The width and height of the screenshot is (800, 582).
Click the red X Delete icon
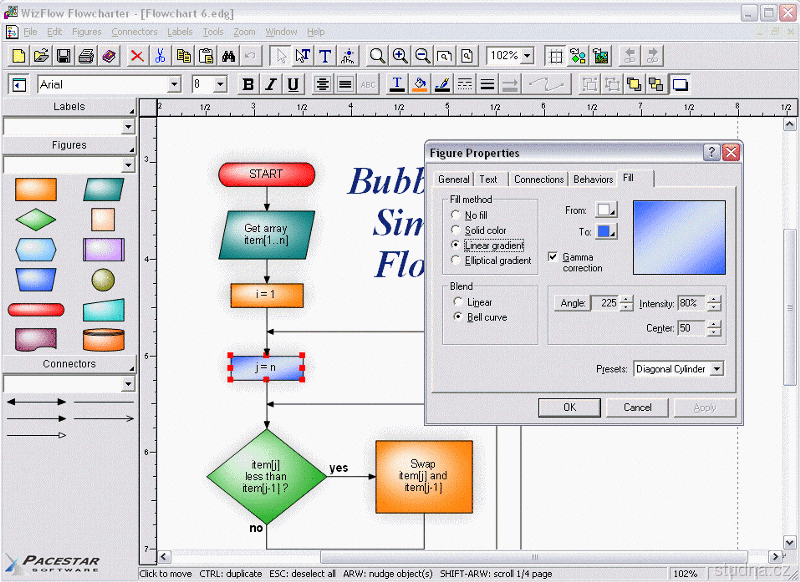click(x=136, y=56)
